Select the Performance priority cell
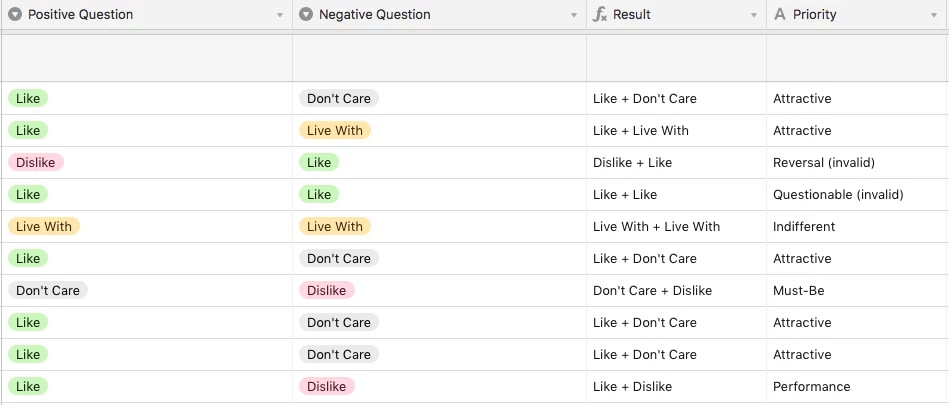Screen dimensions: 949x405 coord(857,386)
